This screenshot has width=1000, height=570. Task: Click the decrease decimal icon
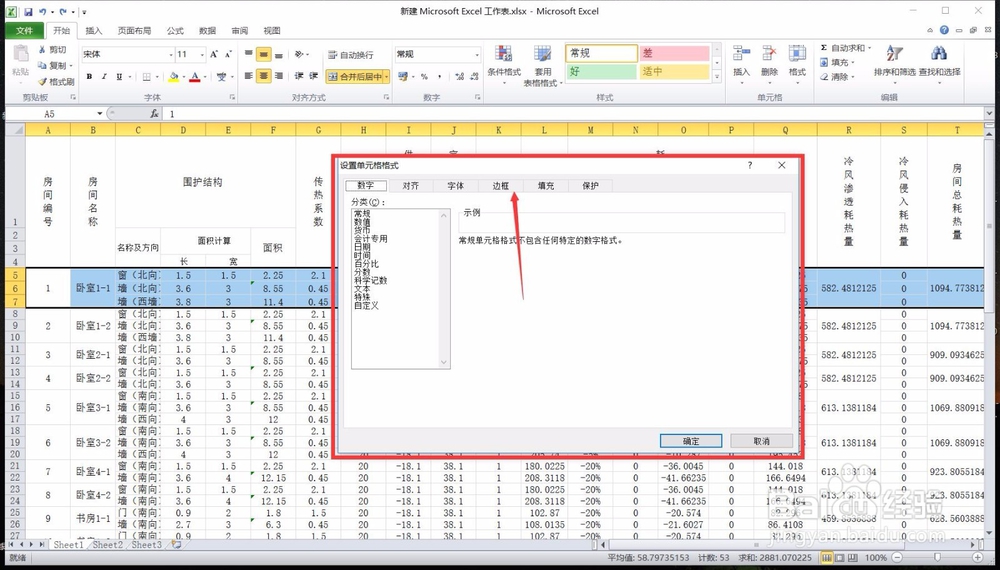coord(475,77)
